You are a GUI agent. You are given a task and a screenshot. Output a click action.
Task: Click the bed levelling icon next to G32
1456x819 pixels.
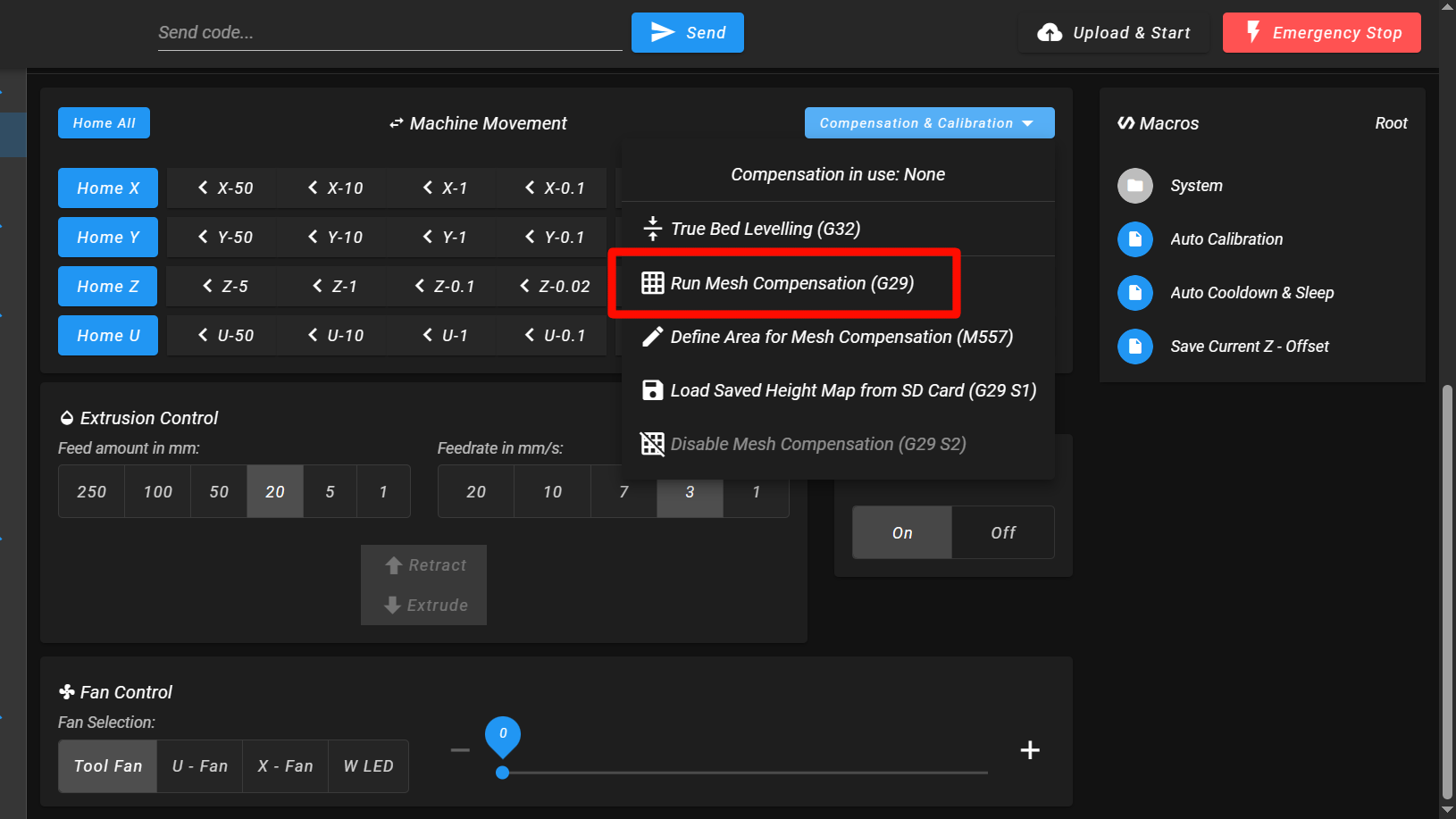[653, 229]
